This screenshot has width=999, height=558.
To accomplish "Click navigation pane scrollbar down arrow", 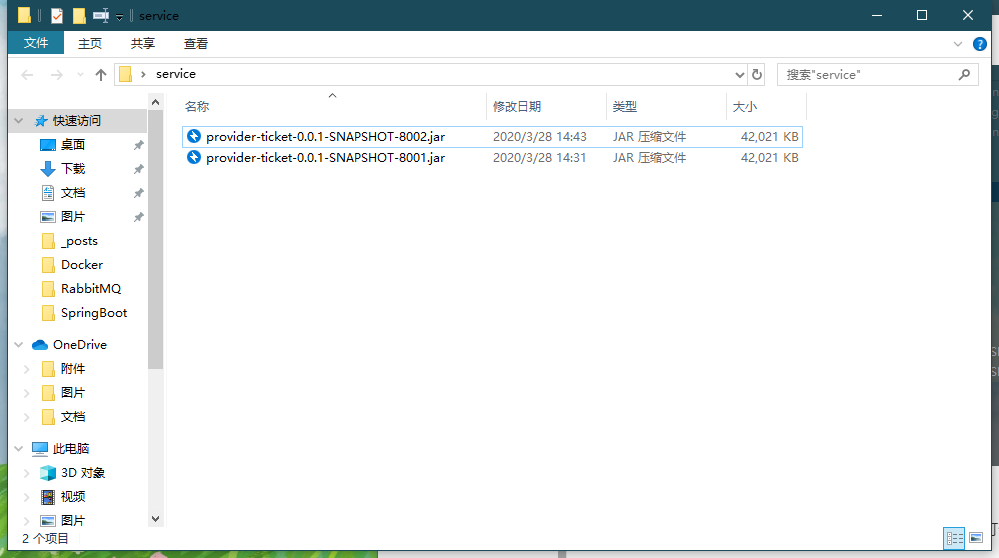I will click(155, 518).
